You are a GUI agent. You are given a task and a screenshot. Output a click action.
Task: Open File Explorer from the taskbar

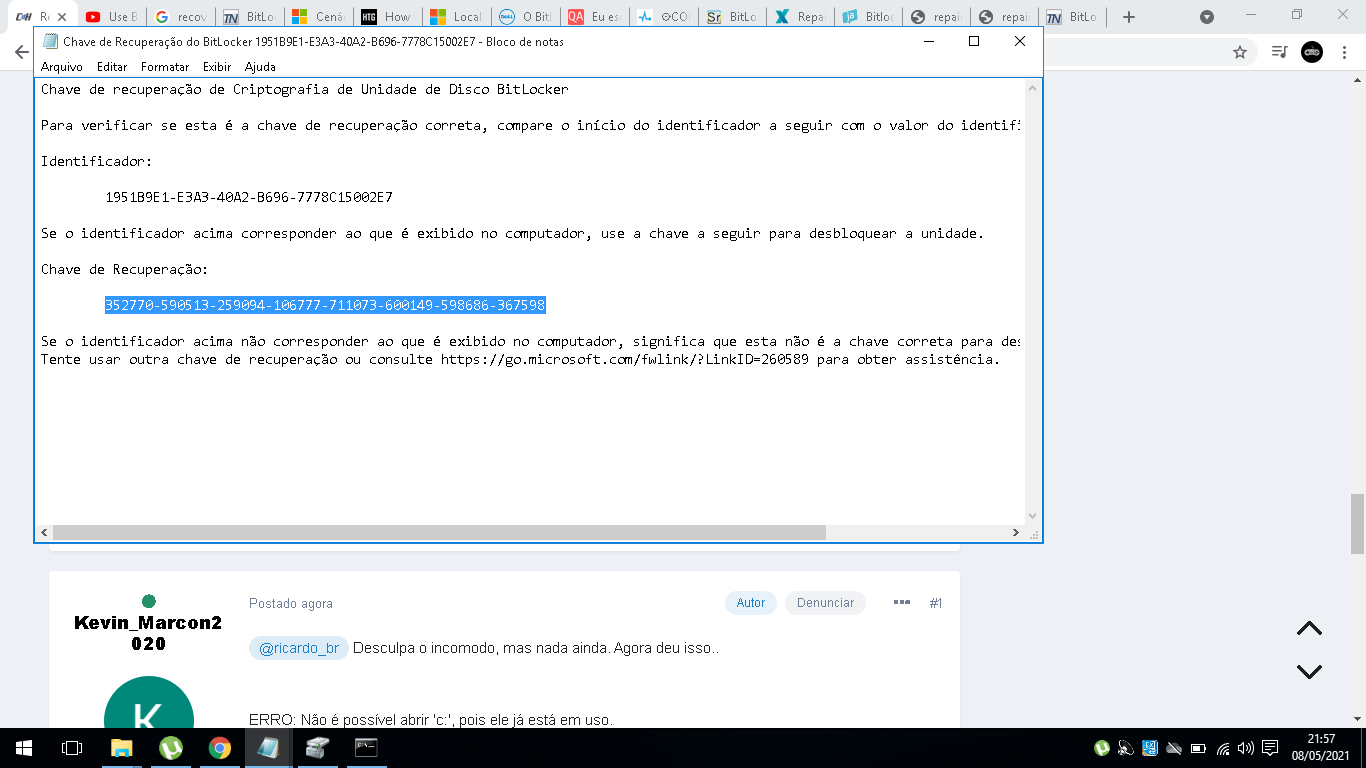(121, 748)
